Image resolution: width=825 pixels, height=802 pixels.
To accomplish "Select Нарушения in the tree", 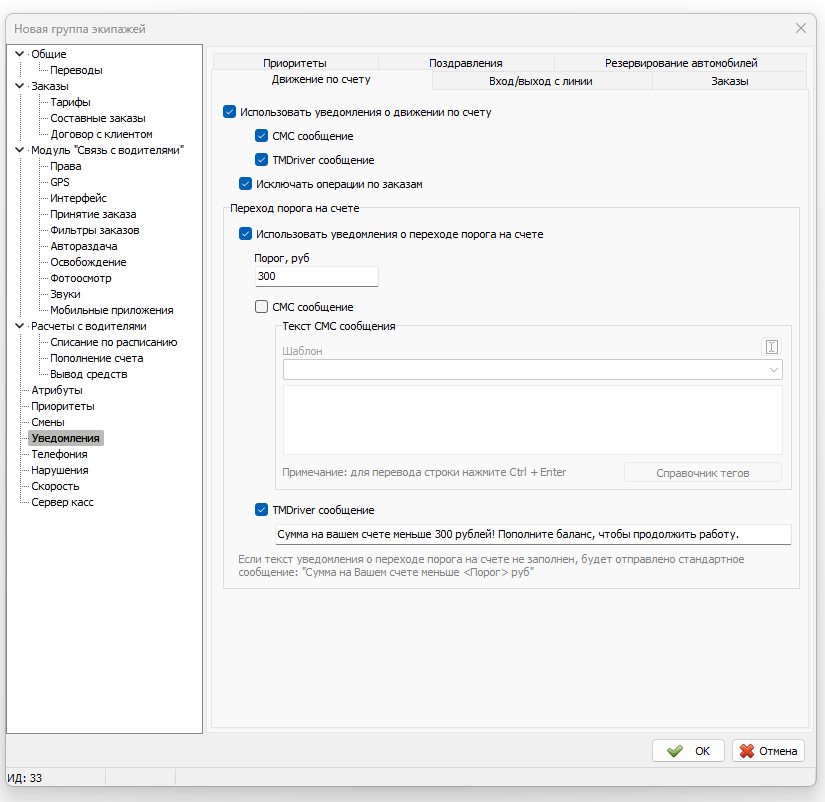I will coord(59,470).
